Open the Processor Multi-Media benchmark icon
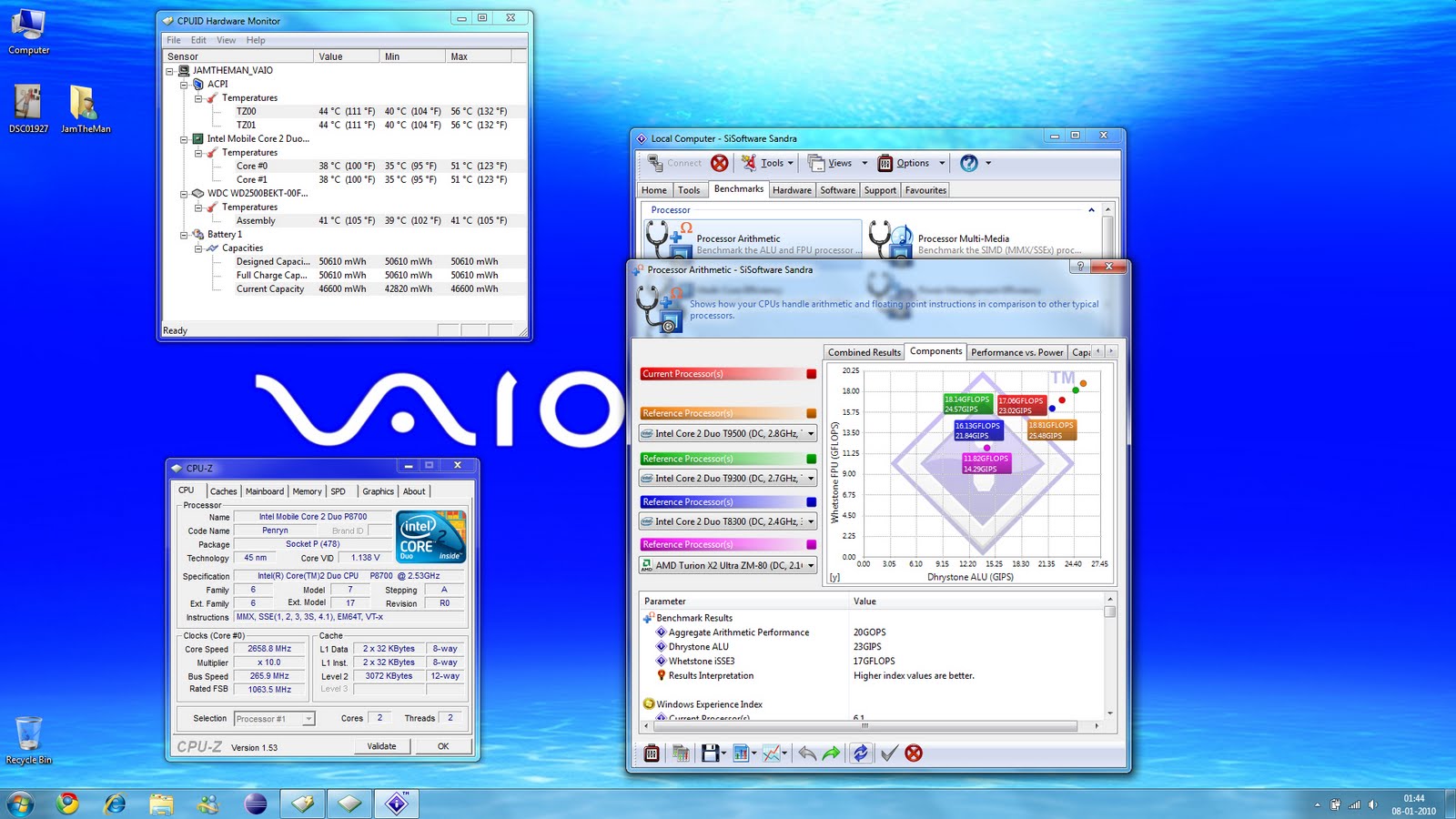 [x=890, y=240]
